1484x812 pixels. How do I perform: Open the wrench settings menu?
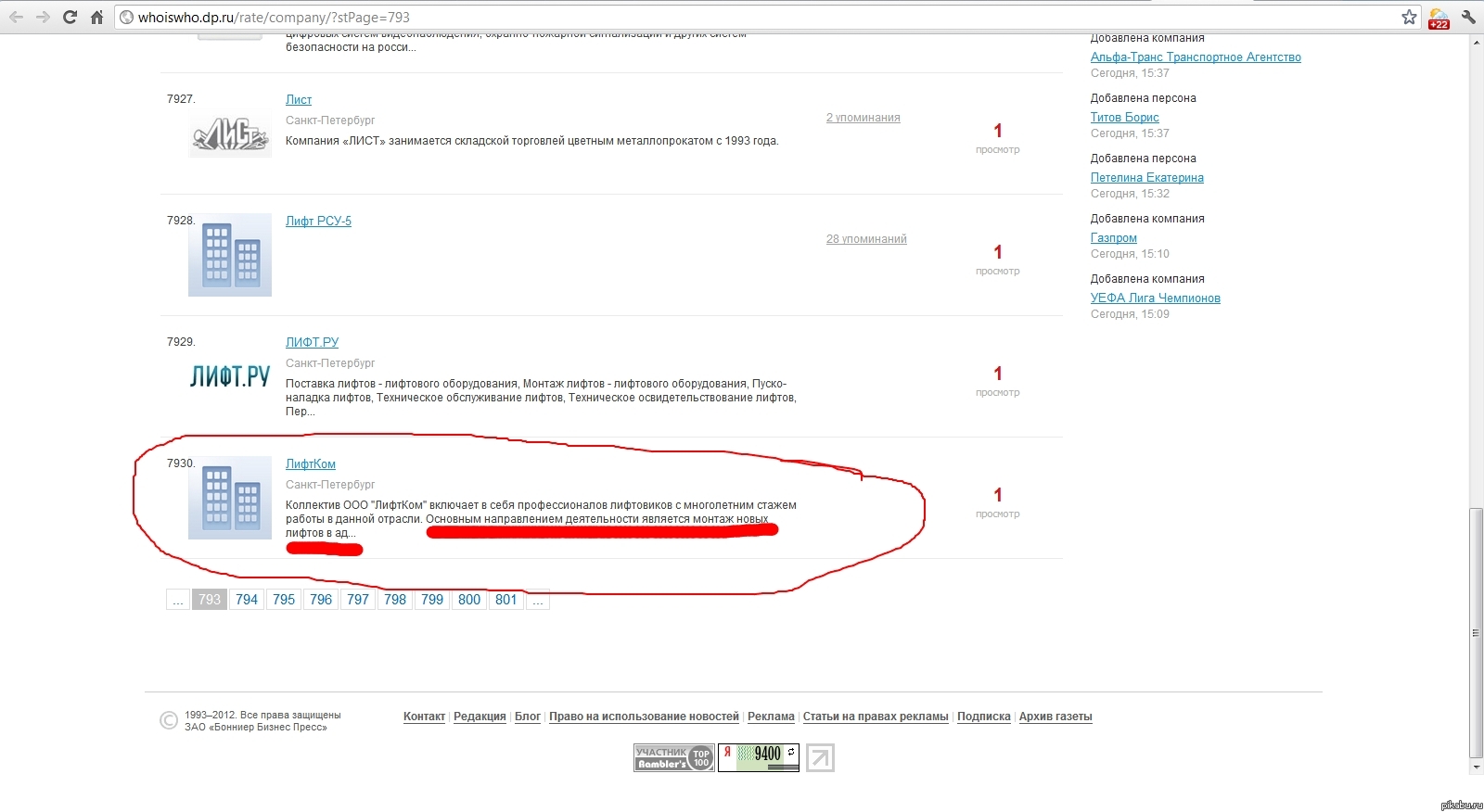[1468, 17]
